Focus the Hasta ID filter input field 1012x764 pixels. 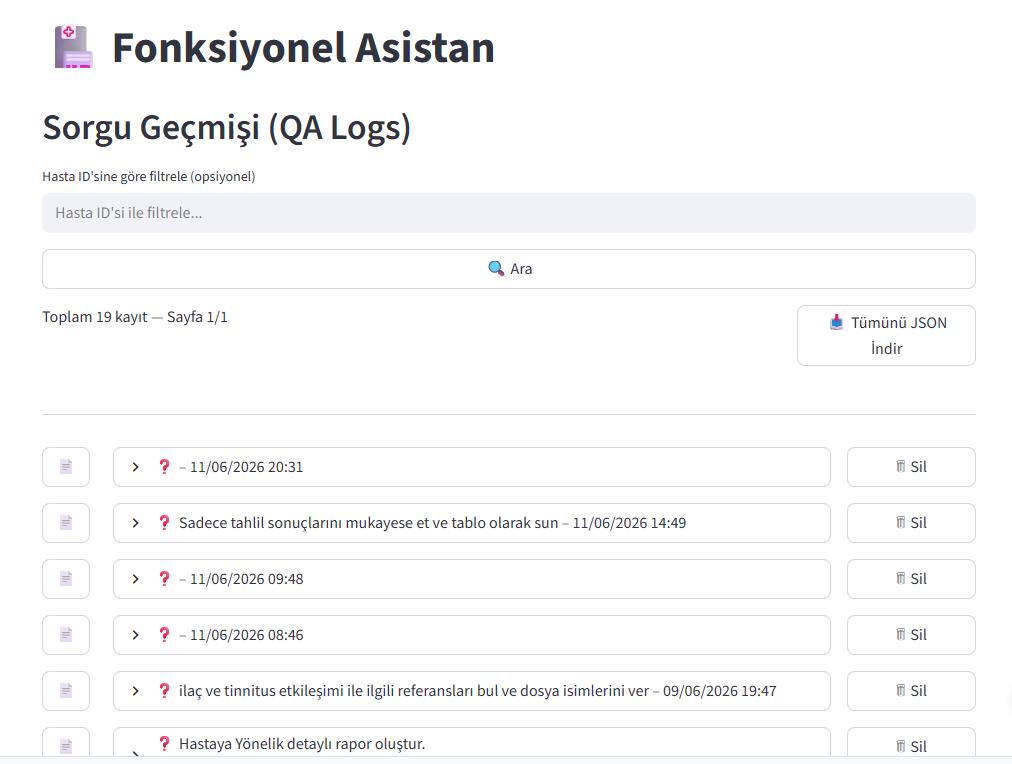pos(509,213)
